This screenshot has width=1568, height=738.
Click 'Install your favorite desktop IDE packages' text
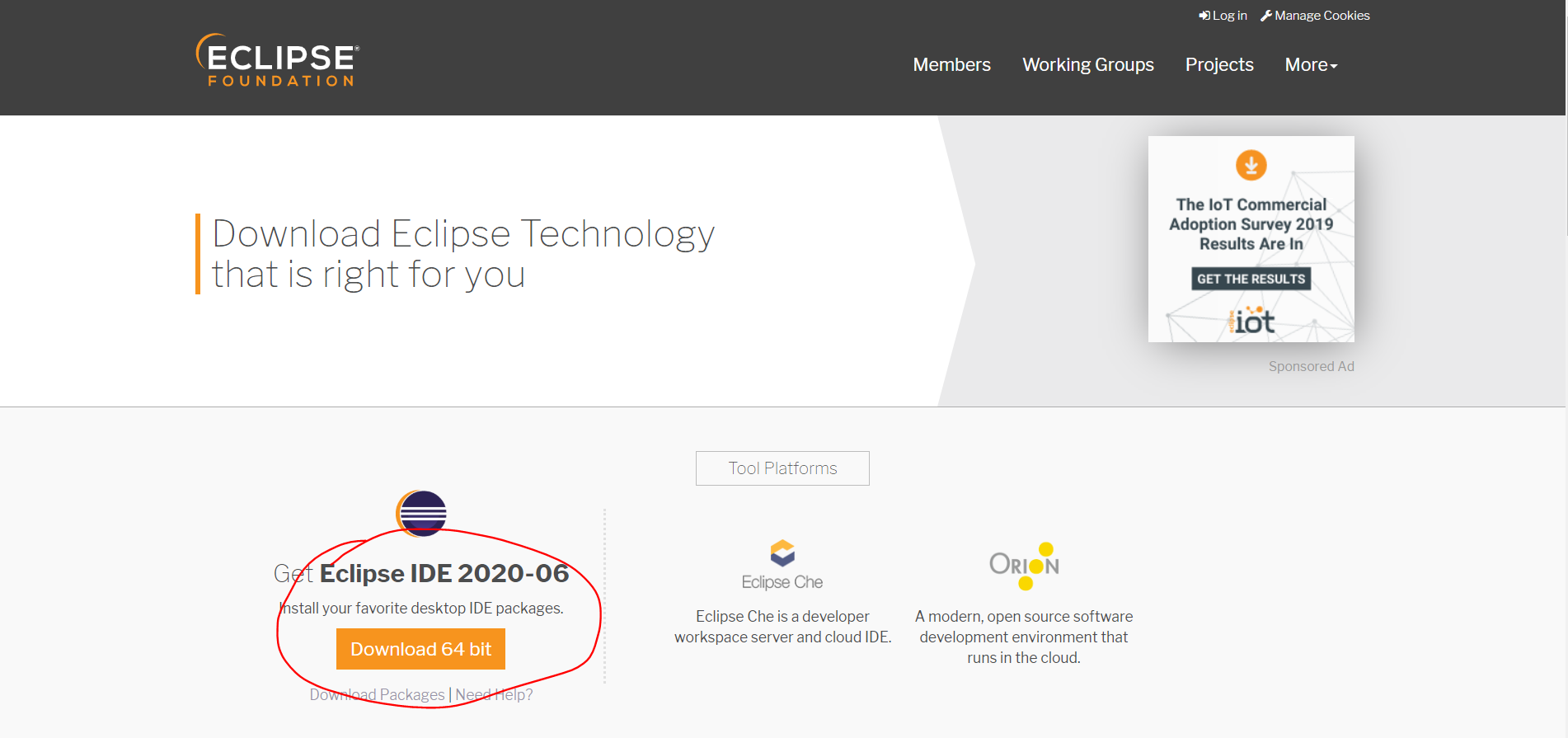tap(421, 608)
